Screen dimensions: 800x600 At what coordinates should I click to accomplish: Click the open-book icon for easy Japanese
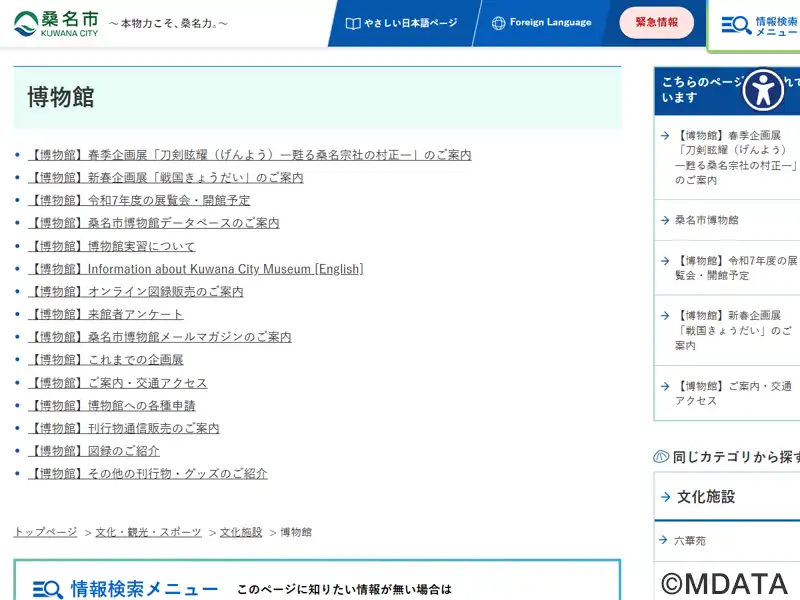[x=352, y=23]
